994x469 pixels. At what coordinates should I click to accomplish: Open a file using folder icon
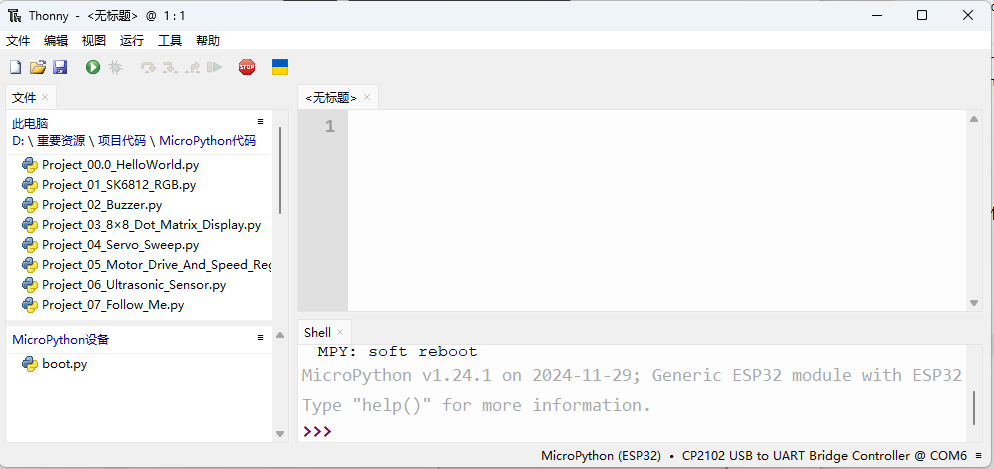(x=38, y=67)
